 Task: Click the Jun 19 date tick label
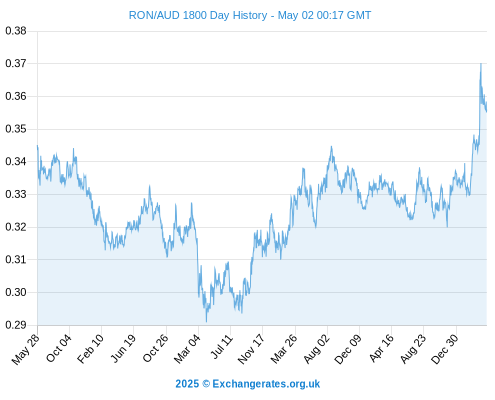pyautogui.click(x=123, y=348)
